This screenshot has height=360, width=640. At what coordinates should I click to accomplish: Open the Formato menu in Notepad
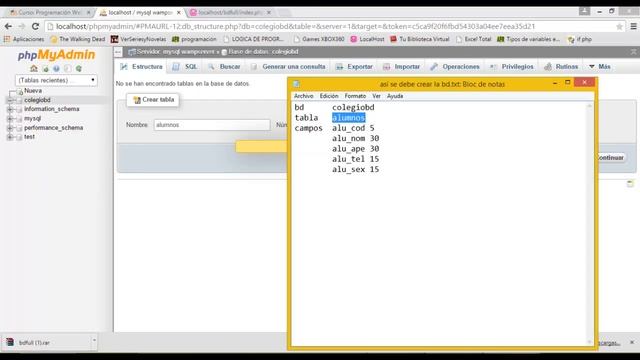pyautogui.click(x=355, y=96)
